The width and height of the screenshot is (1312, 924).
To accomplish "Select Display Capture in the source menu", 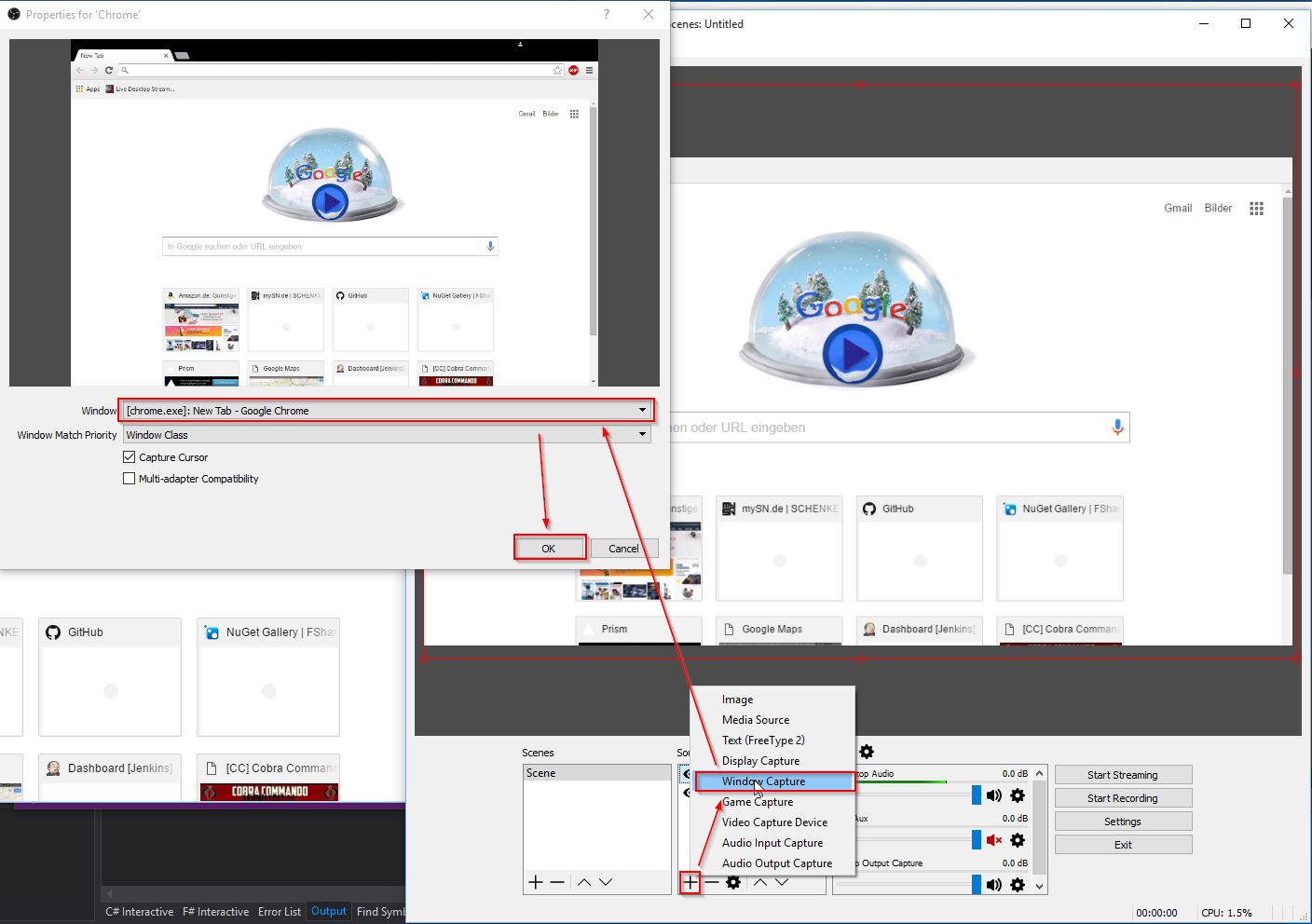I will tap(772, 761).
